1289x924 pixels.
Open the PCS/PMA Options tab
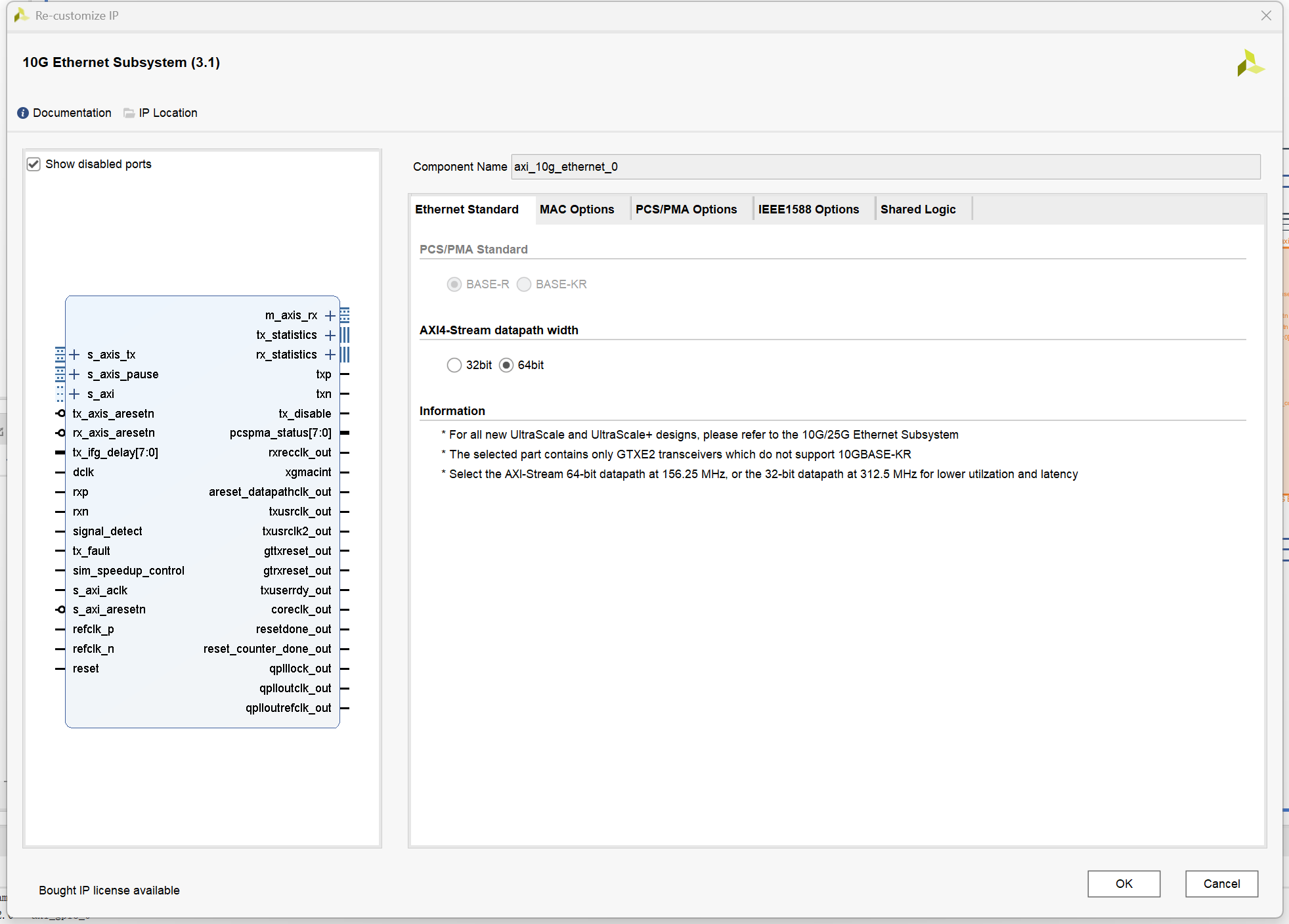(686, 209)
